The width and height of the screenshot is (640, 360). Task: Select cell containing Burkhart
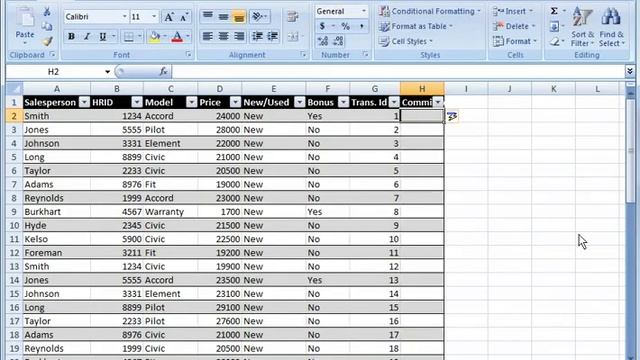56,212
